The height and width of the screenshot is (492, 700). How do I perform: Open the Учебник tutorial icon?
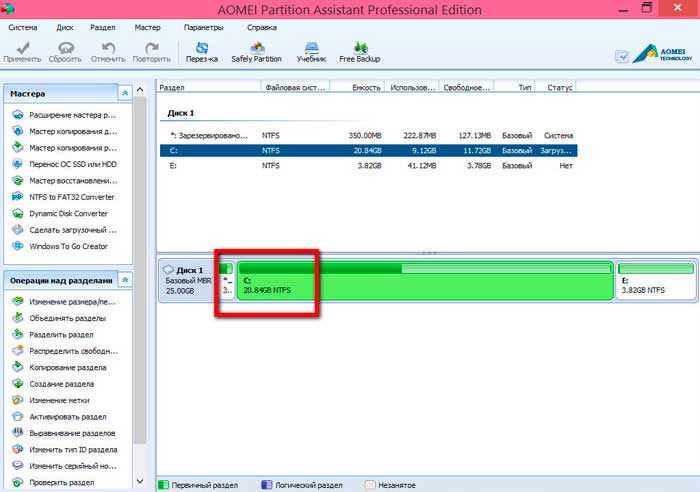click(311, 52)
